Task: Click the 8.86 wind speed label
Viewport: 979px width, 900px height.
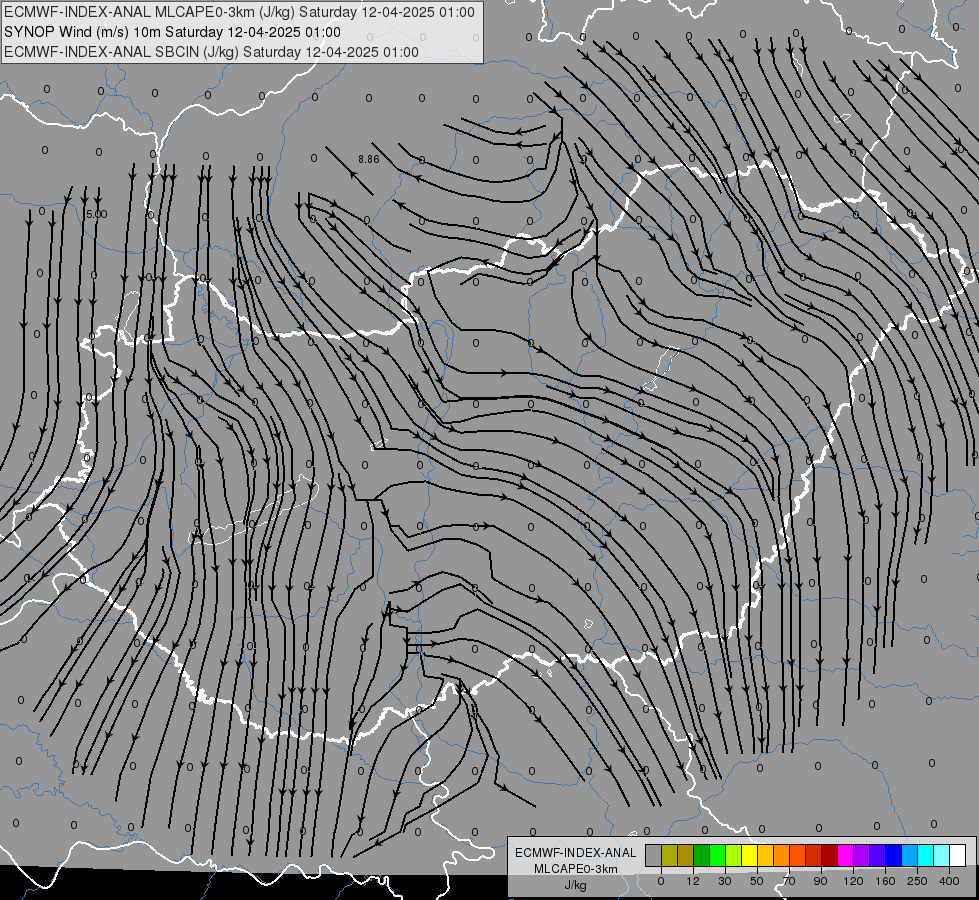Action: click(x=368, y=159)
